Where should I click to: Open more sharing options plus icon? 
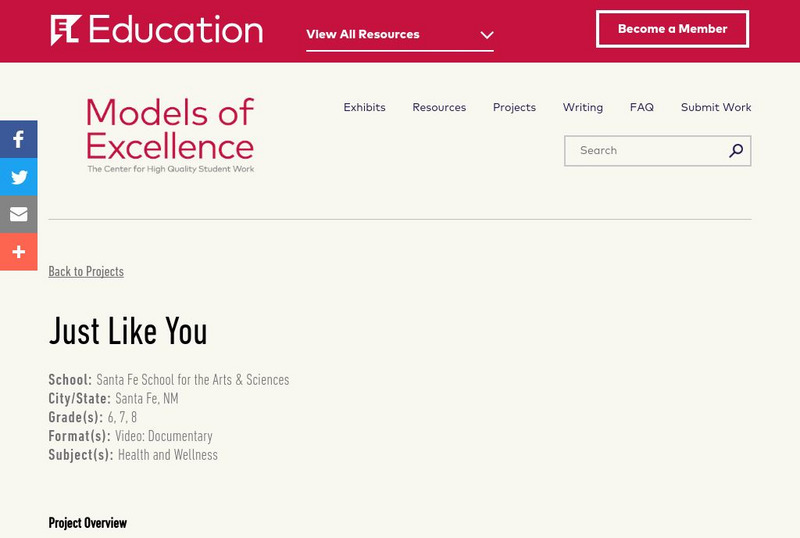coord(18,252)
